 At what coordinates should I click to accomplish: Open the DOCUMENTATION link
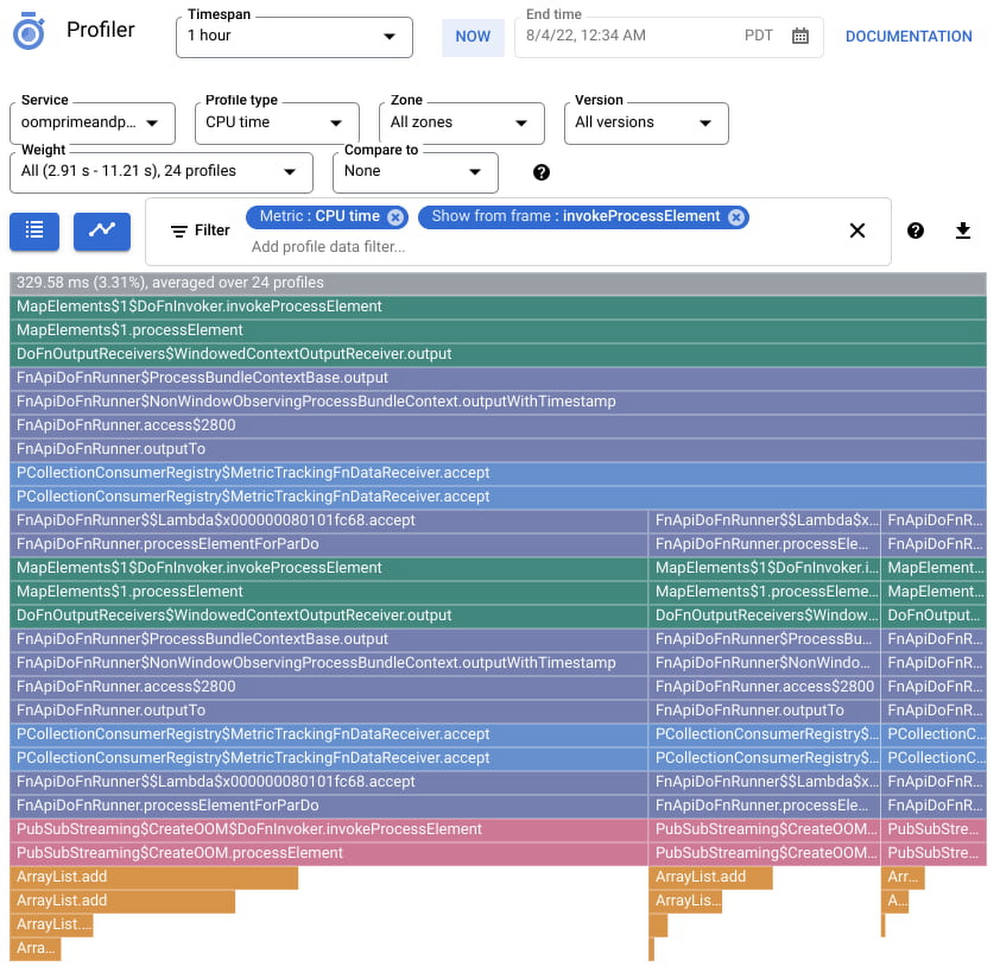908,37
